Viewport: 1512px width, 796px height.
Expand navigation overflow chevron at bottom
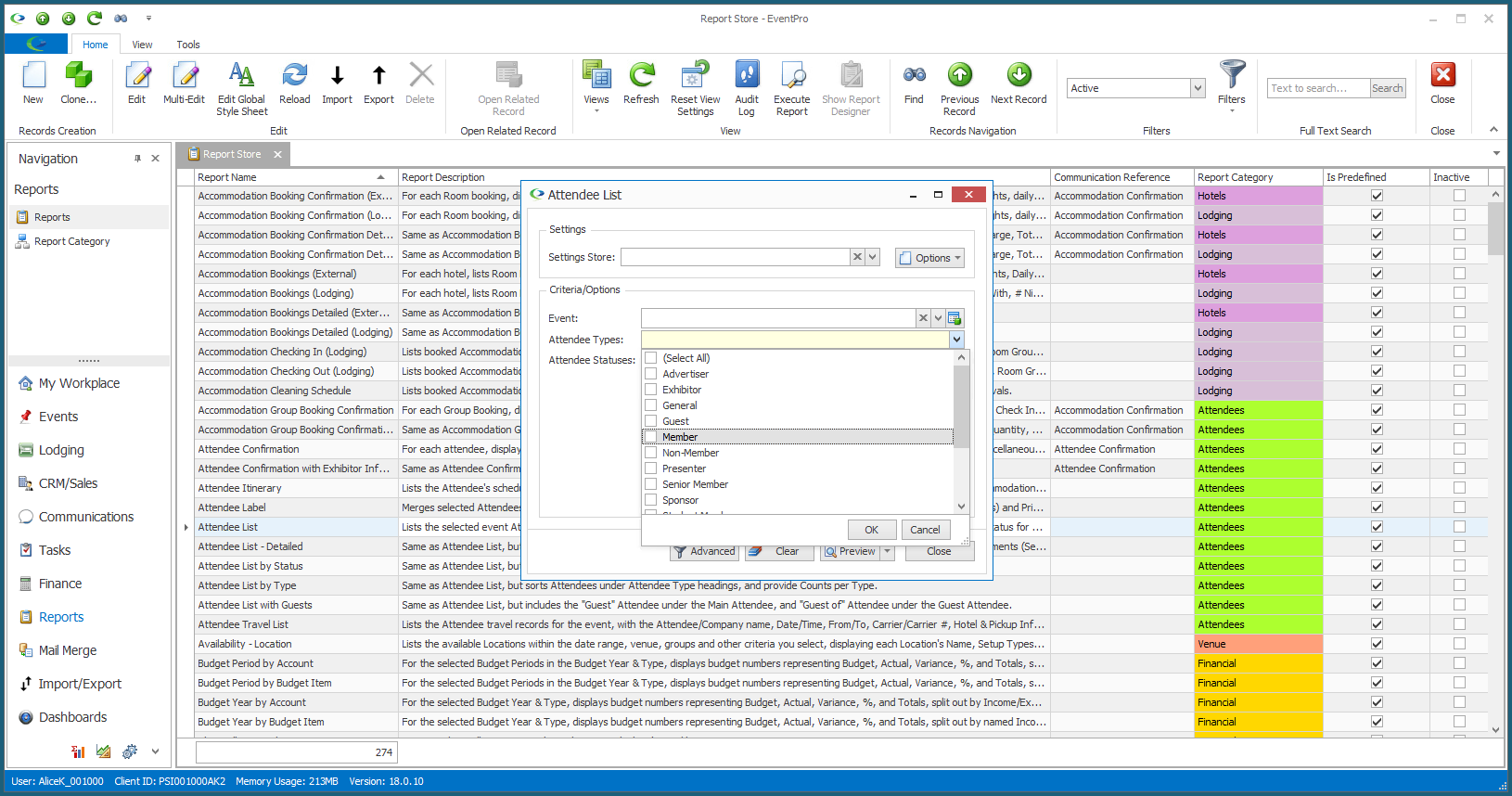click(x=155, y=751)
